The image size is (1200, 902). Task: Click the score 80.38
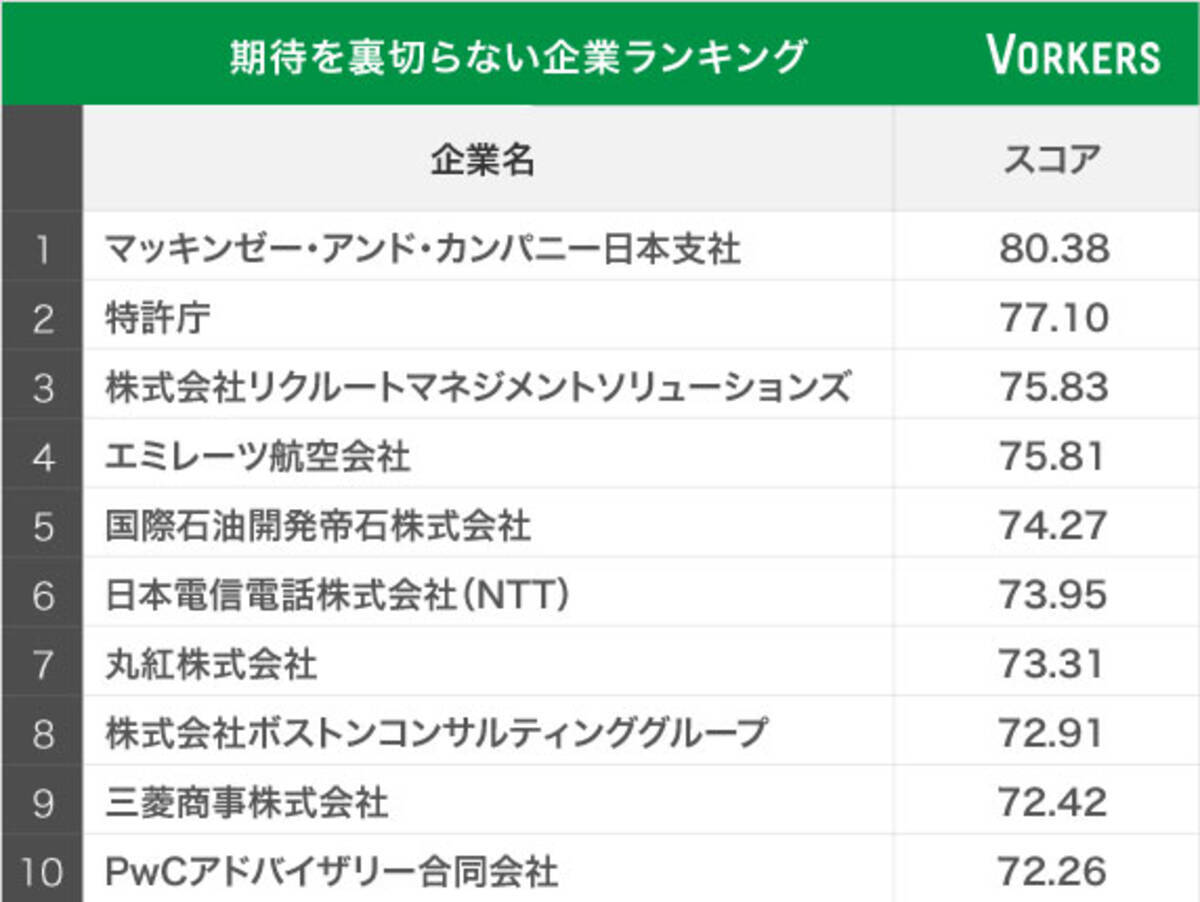[x=1053, y=248]
